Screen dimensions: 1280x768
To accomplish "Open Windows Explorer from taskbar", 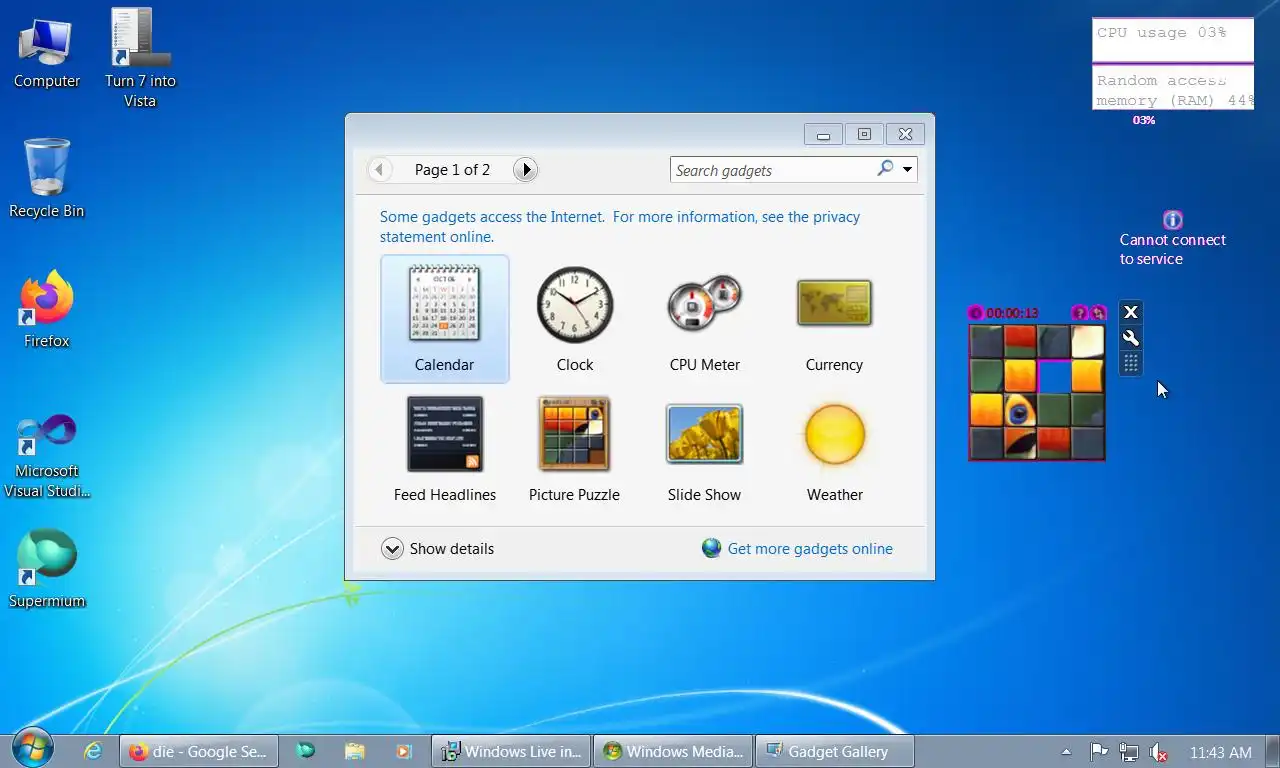I will (x=354, y=751).
